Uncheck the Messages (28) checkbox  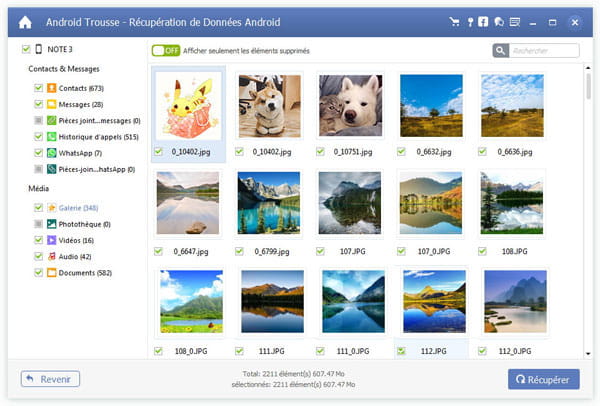point(38,104)
